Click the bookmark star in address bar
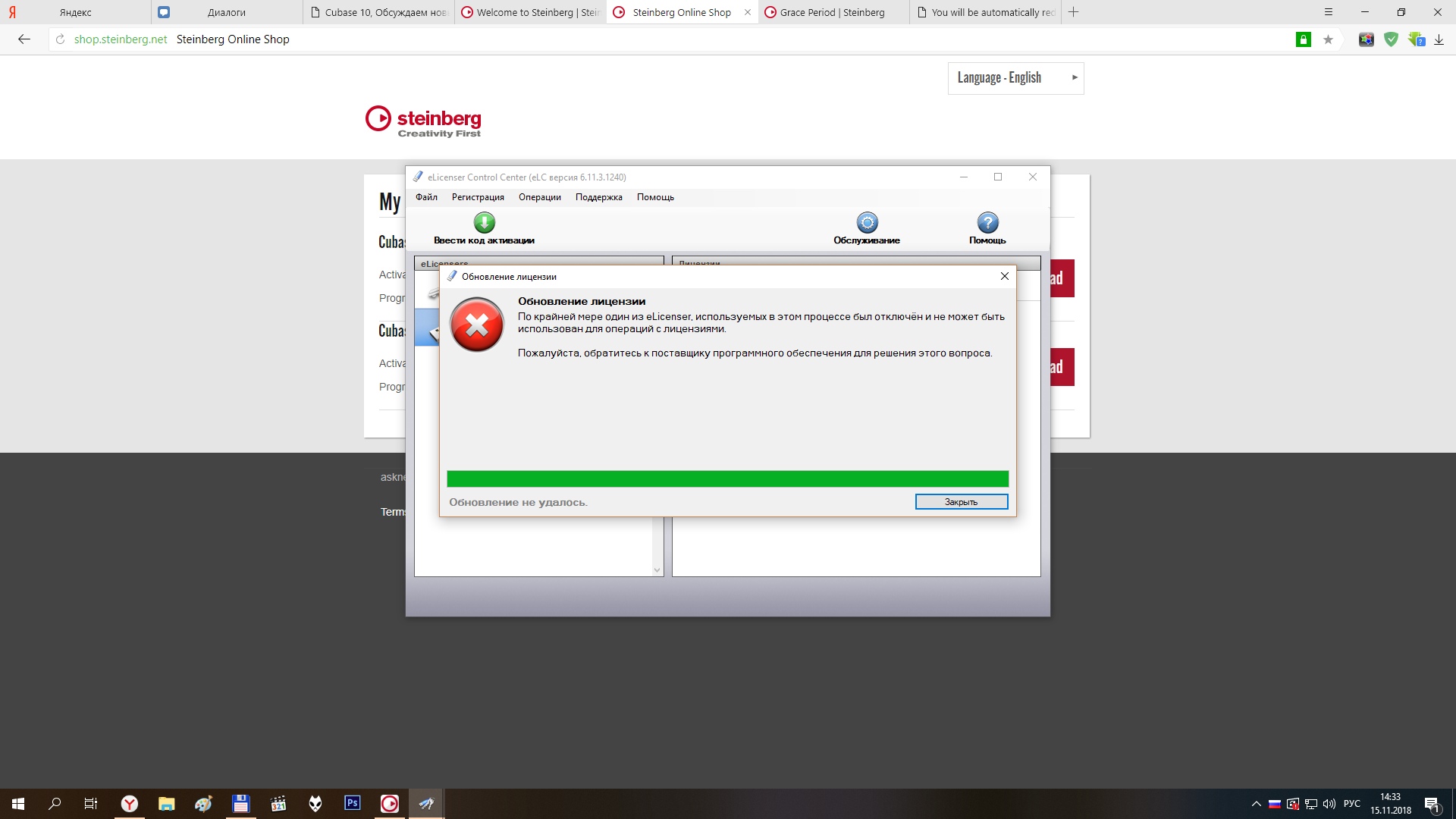 pos(1328,39)
